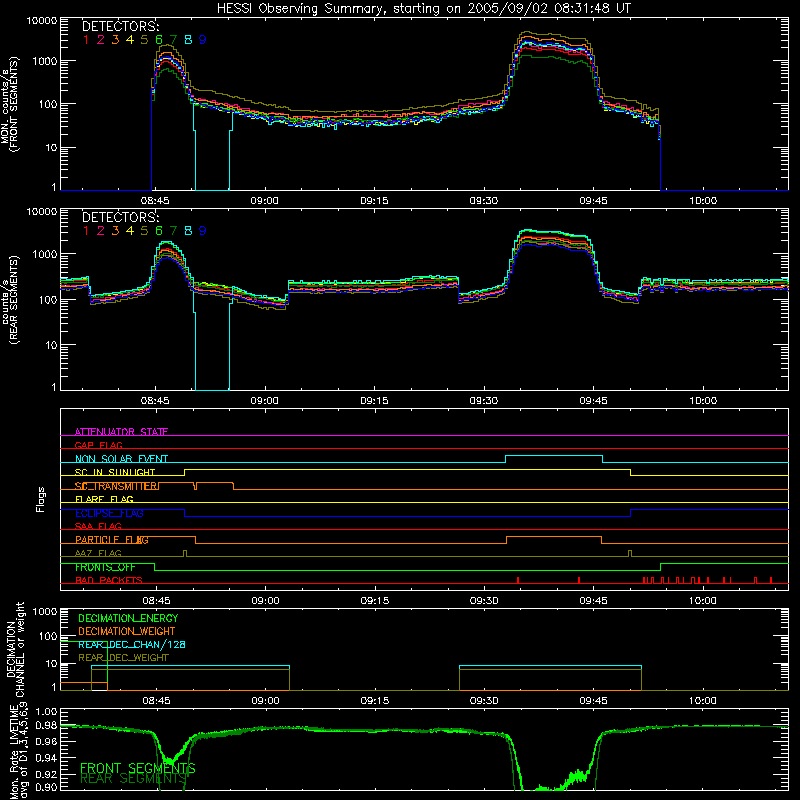Click the DETECTORS: heading in rear segments plot

click(121, 217)
